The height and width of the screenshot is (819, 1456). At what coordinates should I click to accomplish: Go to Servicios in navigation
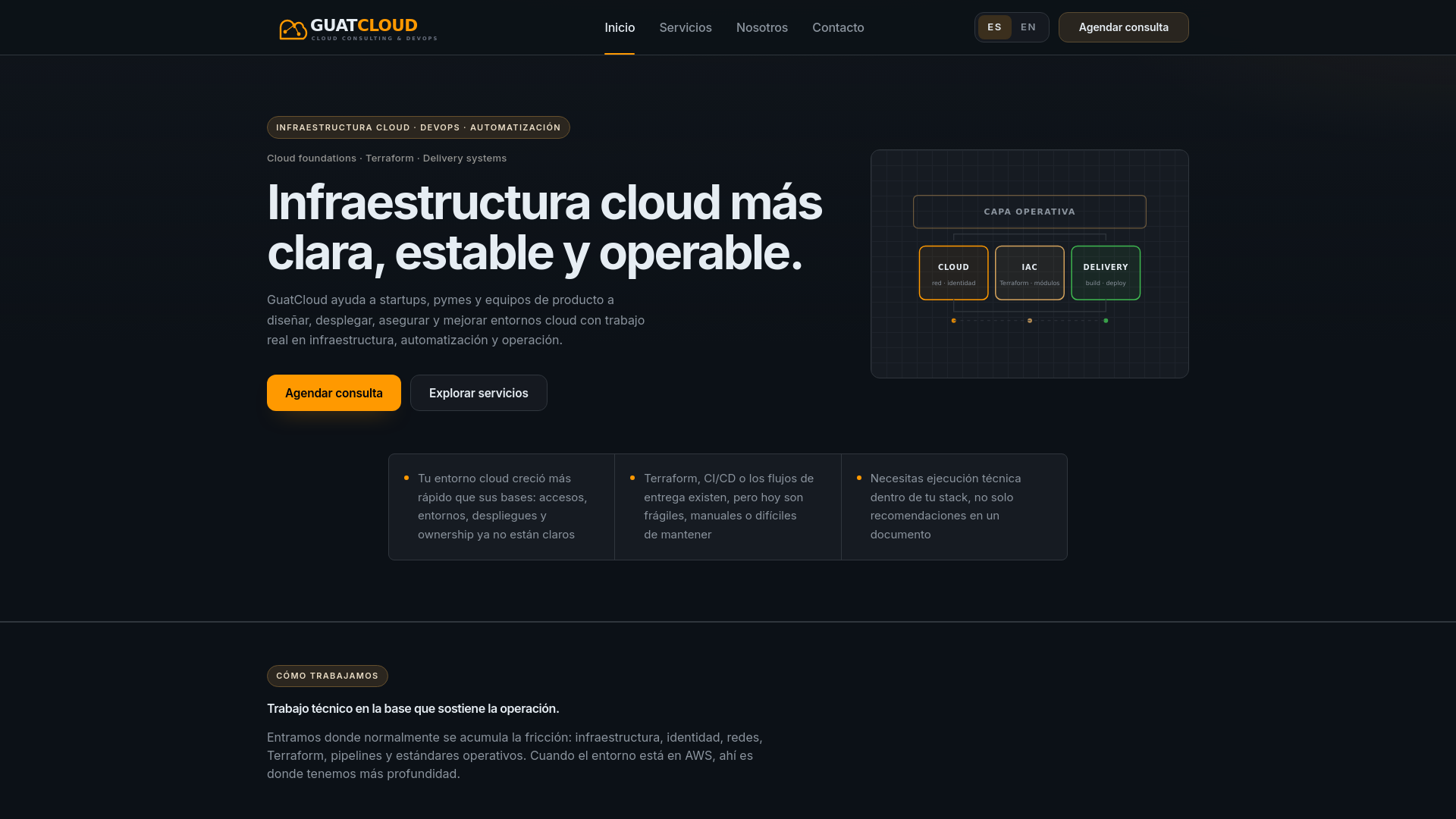tap(686, 27)
